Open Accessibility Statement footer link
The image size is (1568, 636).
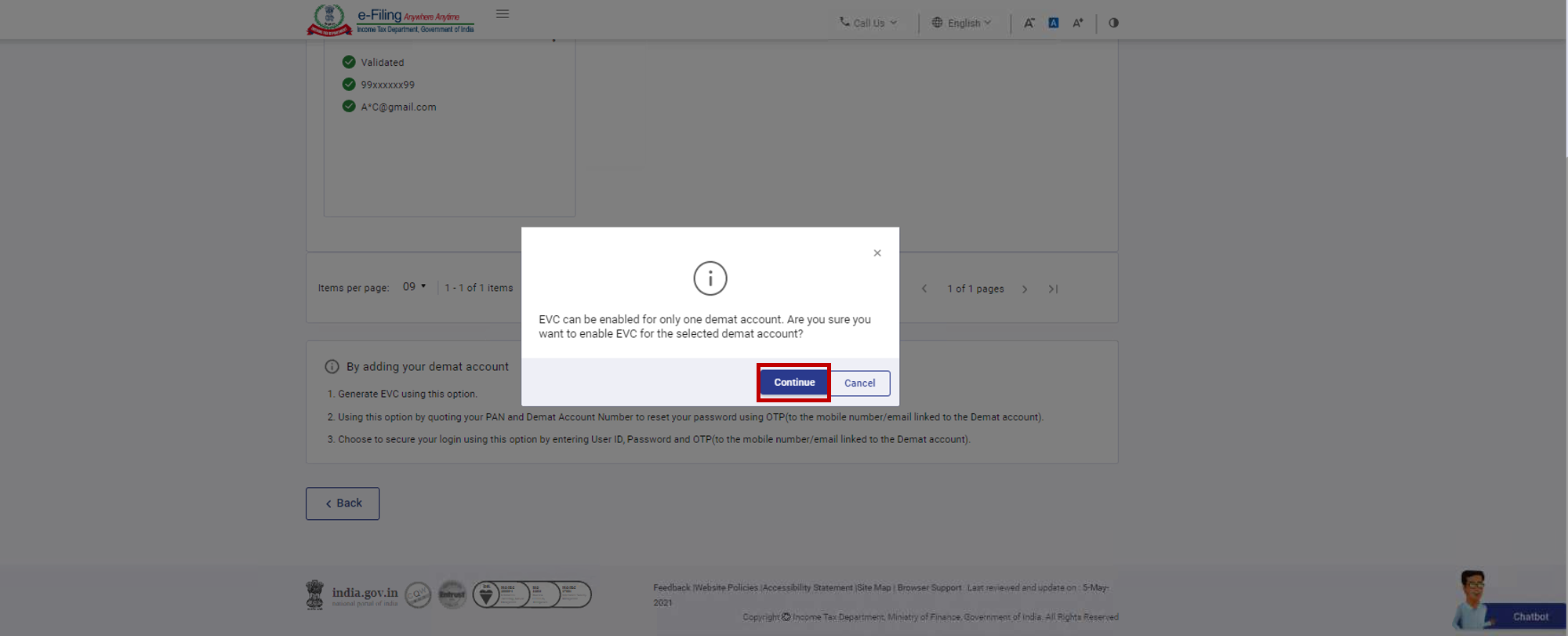808,587
